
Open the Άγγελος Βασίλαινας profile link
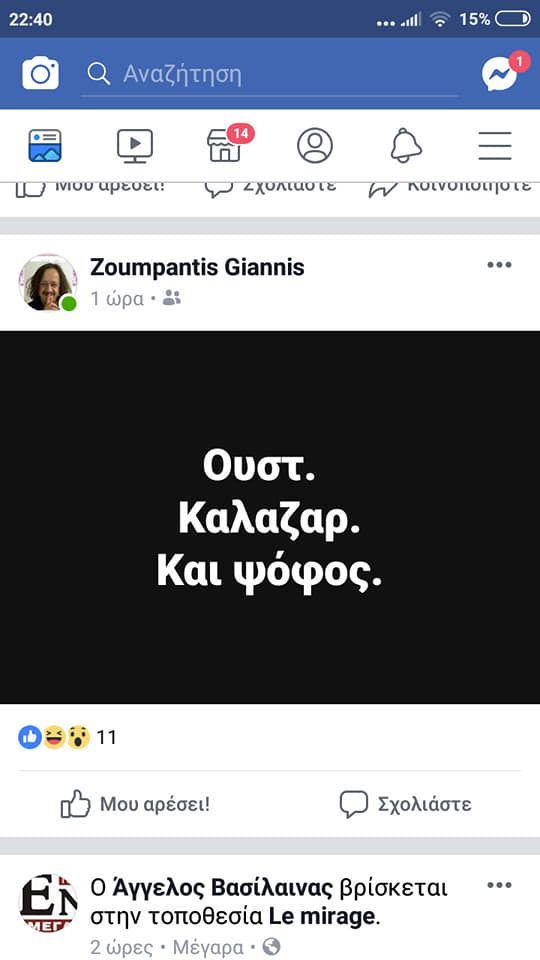(x=223, y=888)
